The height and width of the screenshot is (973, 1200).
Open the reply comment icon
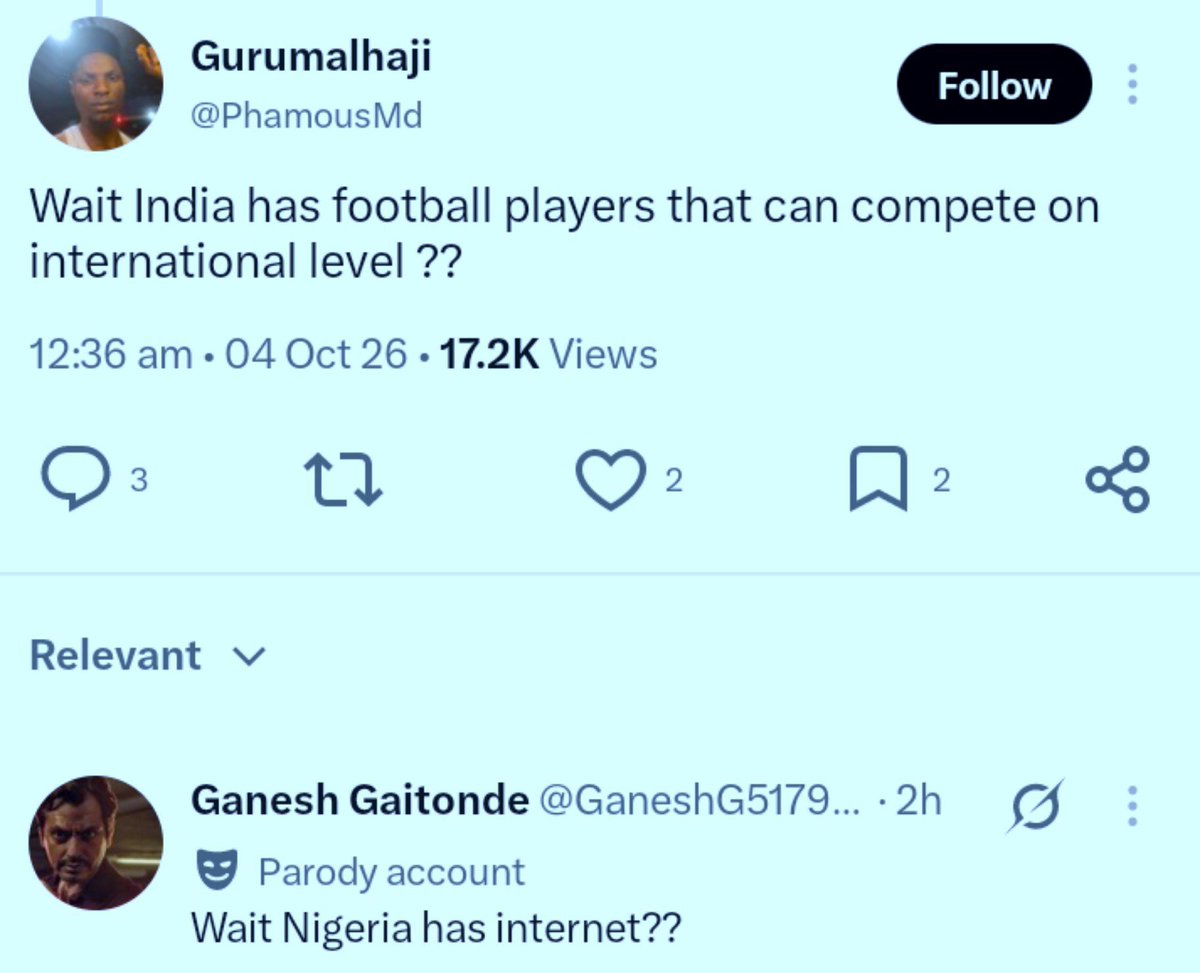(73, 481)
